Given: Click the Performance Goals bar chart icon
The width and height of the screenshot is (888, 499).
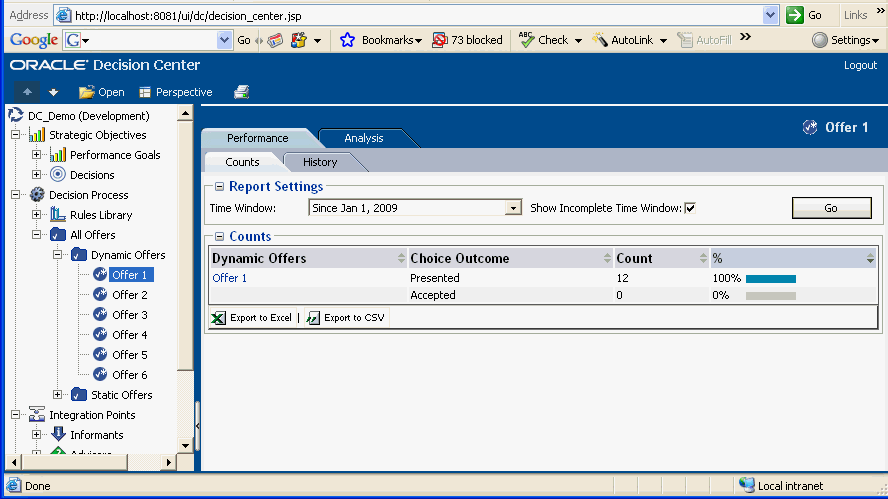Looking at the screenshot, I should 58,155.
